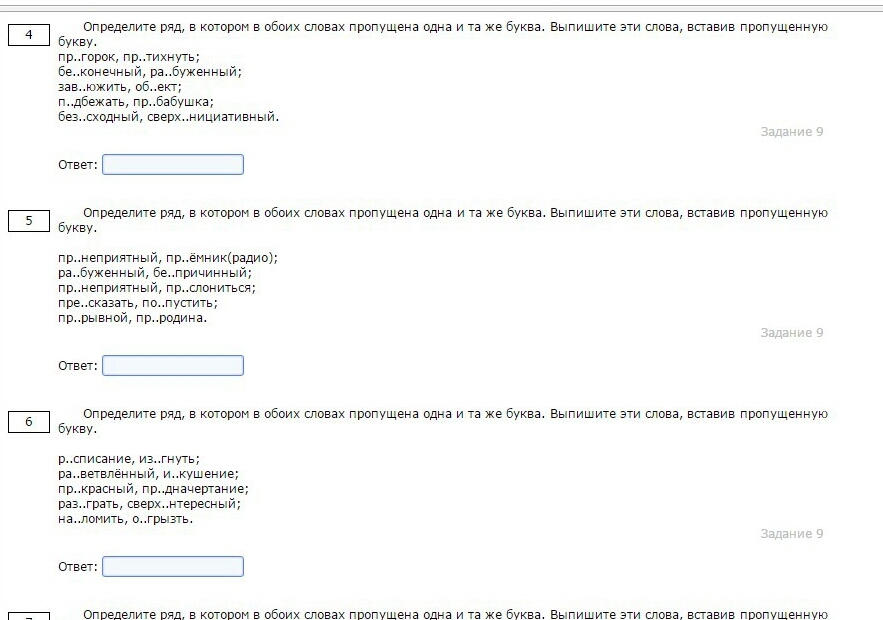Image resolution: width=883 pixels, height=620 pixels.
Task: Select the answer box for question 6
Action: point(172,566)
